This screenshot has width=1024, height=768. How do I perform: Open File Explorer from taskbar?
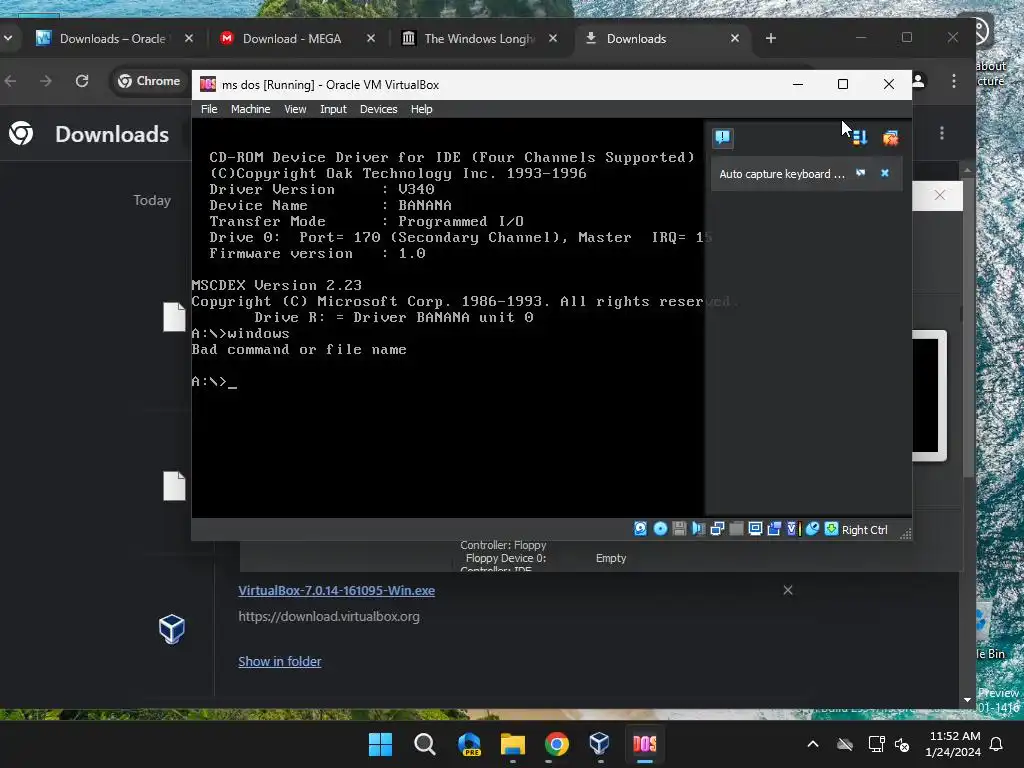click(513, 744)
